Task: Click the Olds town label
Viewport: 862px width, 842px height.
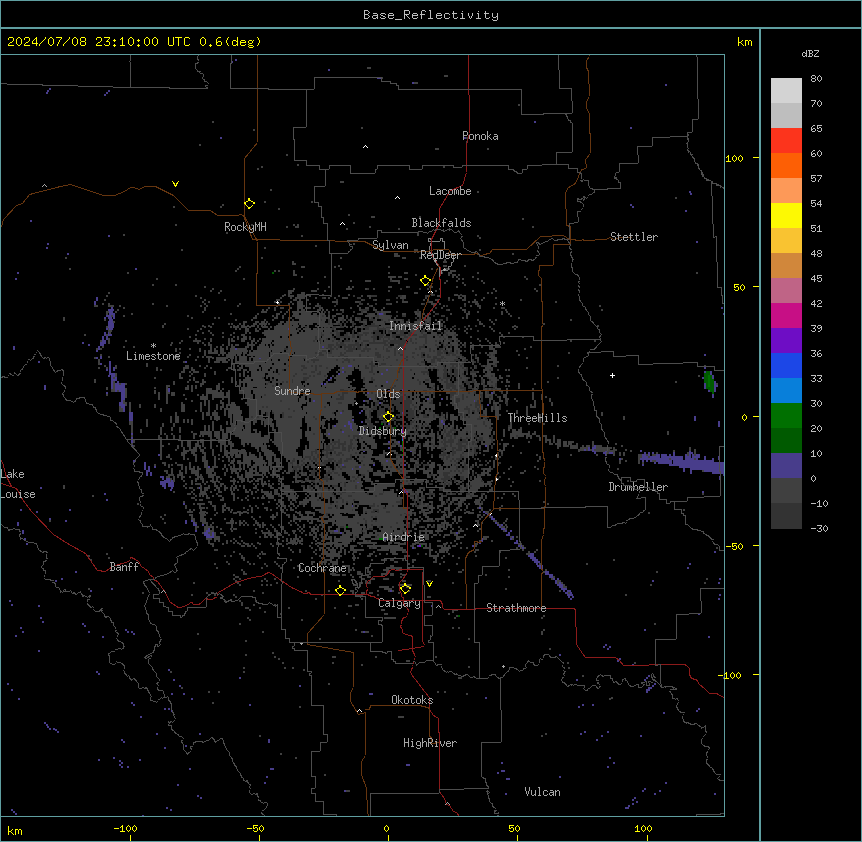Action: [x=388, y=394]
